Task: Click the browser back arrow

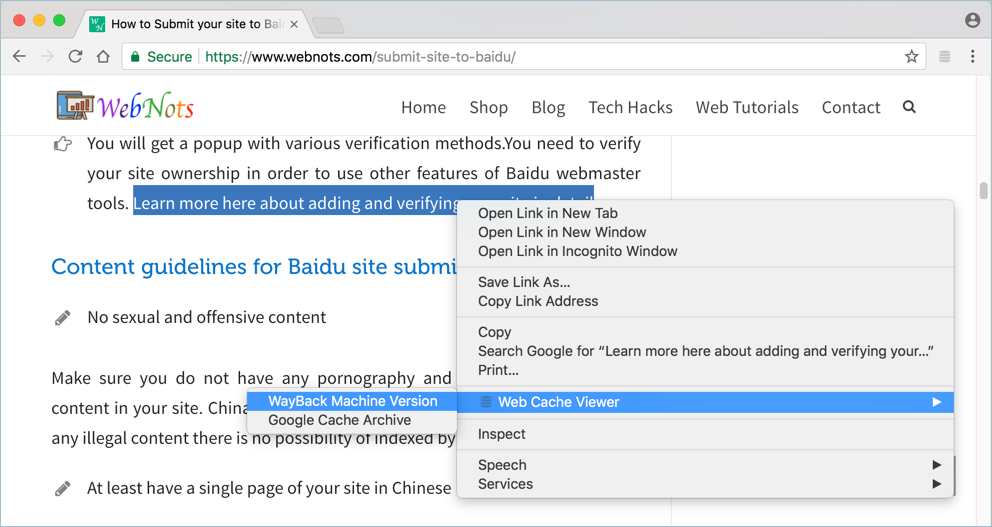Action: tap(19, 57)
